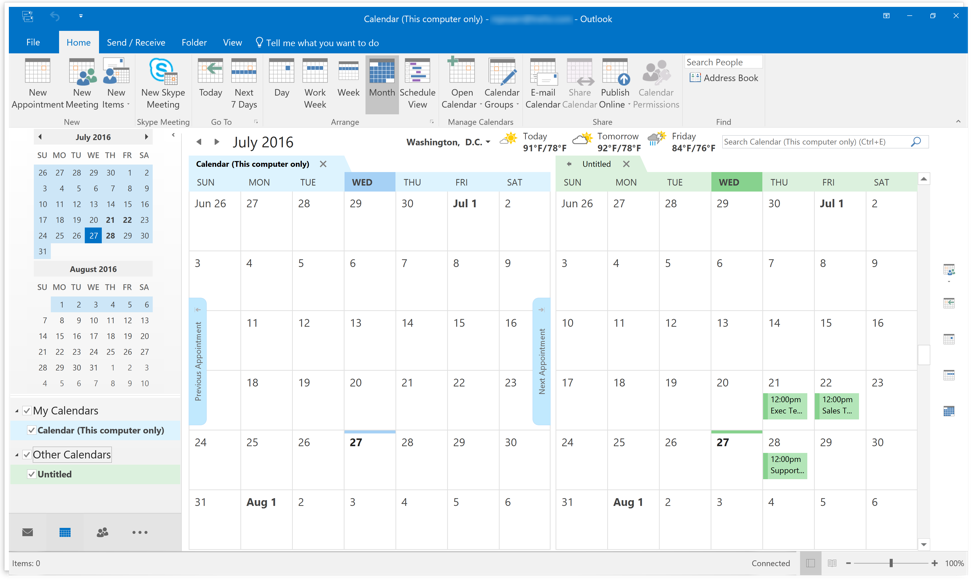Click the zoom slider handle
The width and height of the screenshot is (977, 586).
point(891,563)
